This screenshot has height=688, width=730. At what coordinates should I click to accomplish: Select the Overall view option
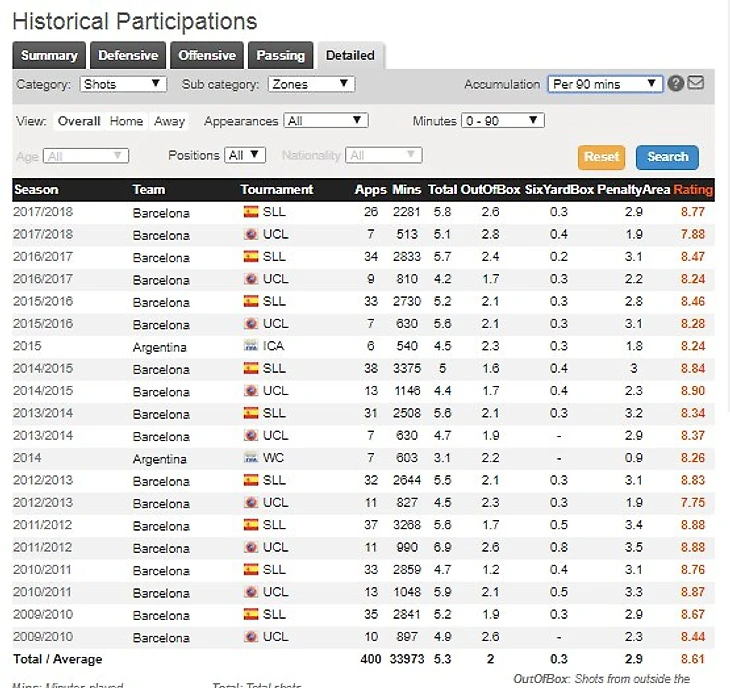[79, 121]
